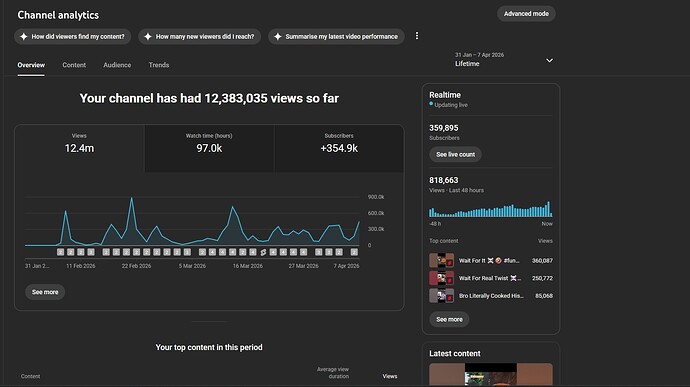Click the realtime 48-hour bar chart
The width and height of the screenshot is (690, 387).
(491, 209)
